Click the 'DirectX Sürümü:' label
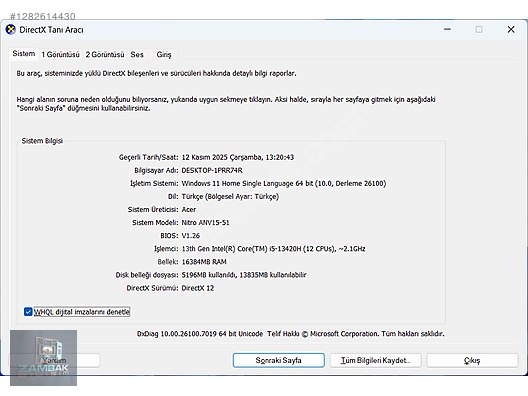The height and width of the screenshot is (396, 528). tap(152, 288)
